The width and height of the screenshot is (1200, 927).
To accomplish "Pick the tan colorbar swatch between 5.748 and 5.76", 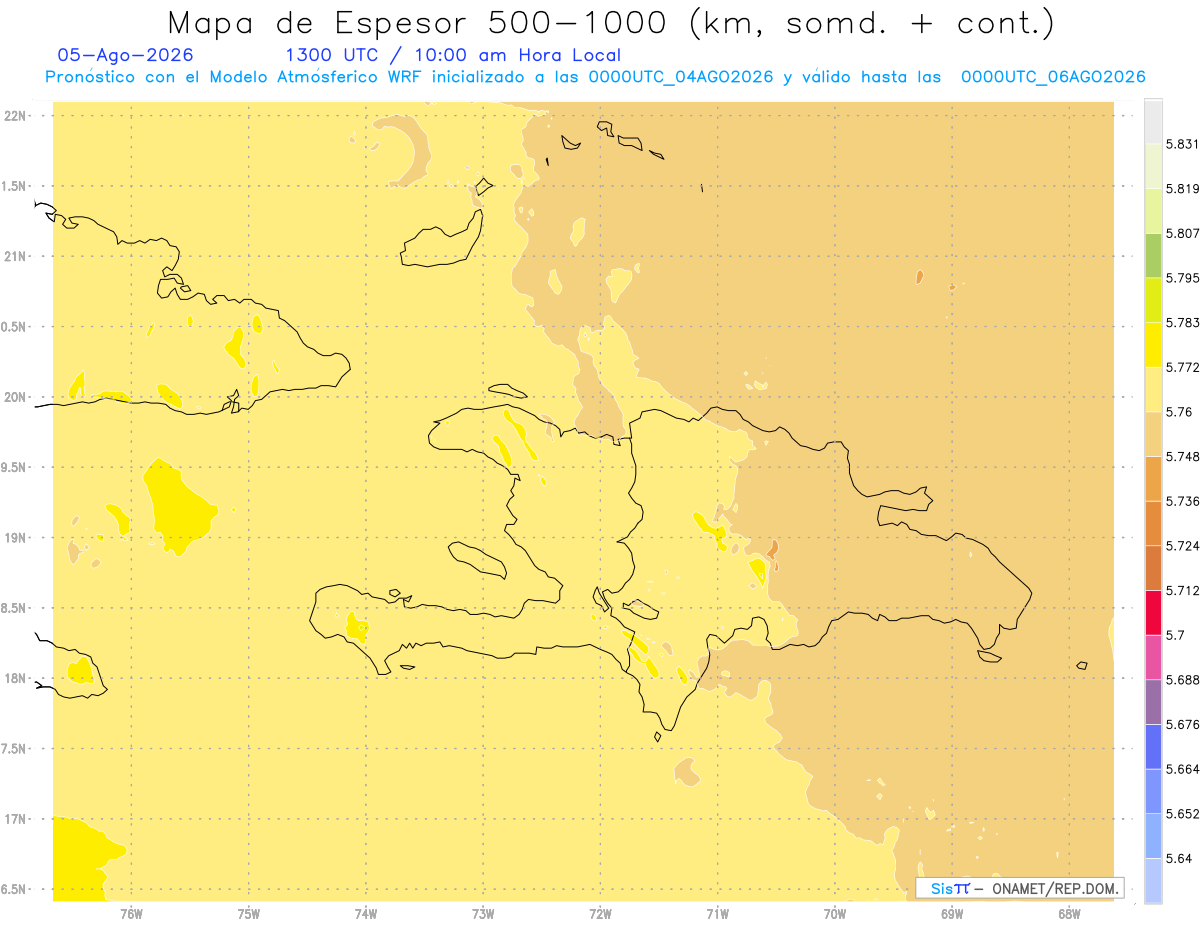I will (1153, 434).
